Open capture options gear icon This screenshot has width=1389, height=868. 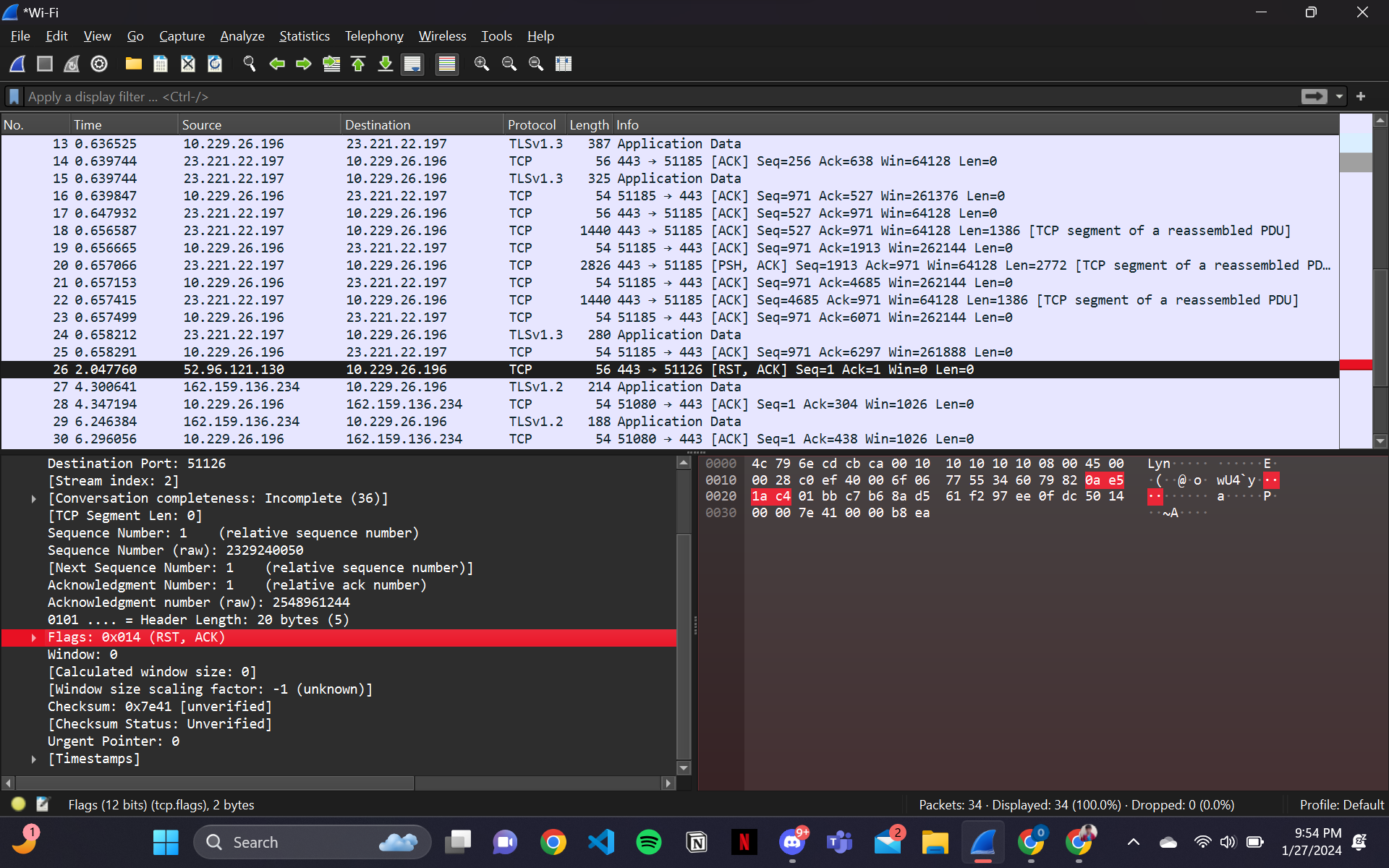[x=99, y=64]
